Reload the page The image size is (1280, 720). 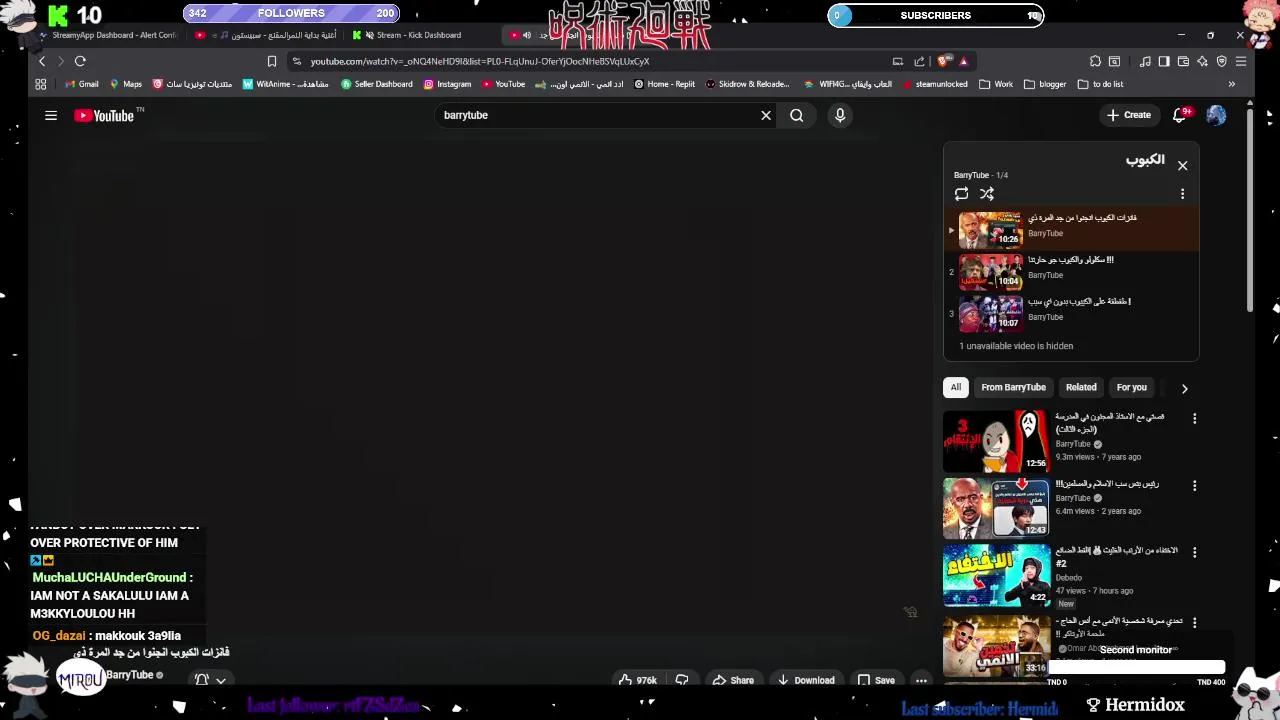[x=80, y=61]
